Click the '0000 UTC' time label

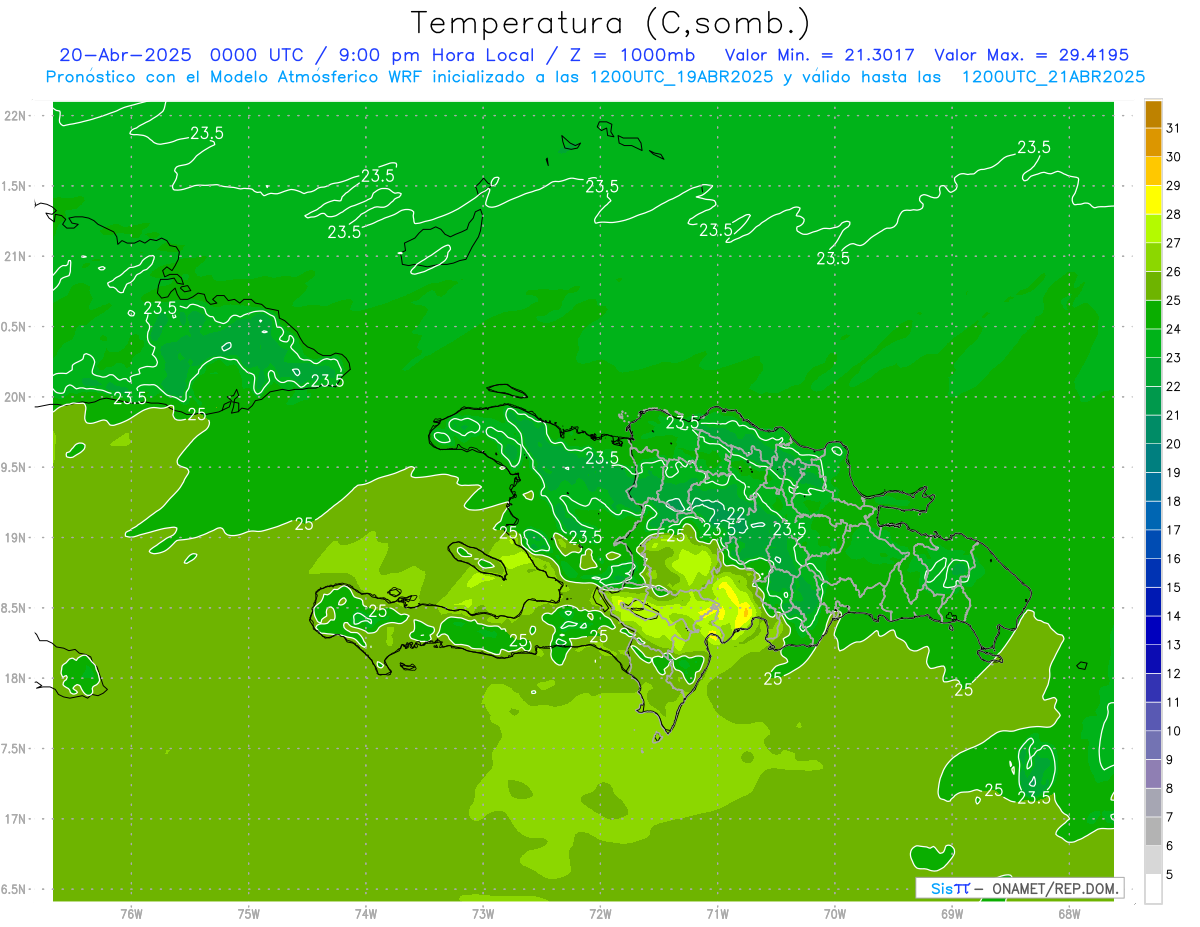point(259,55)
